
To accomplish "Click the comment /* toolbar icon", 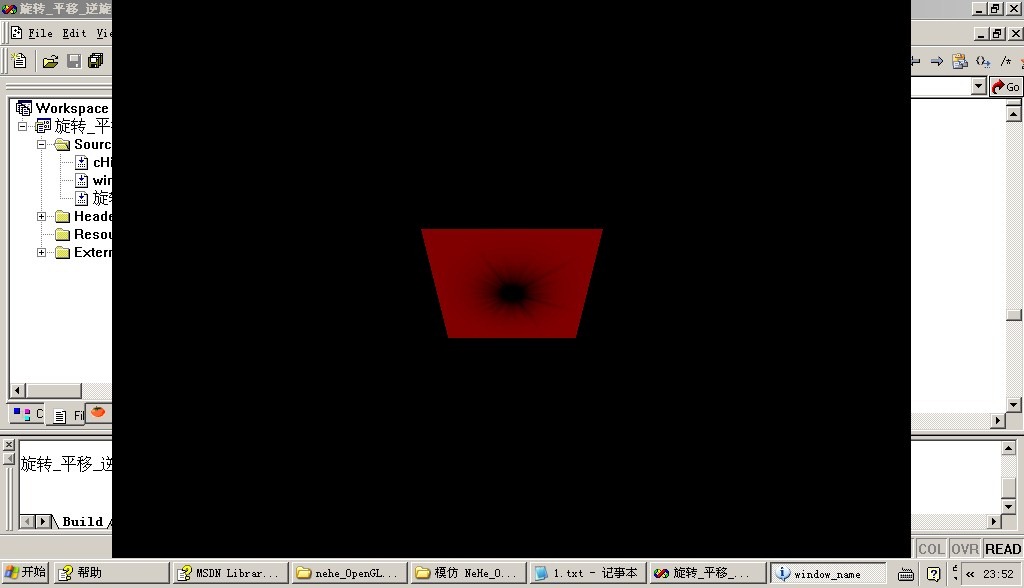I will coord(1006,61).
